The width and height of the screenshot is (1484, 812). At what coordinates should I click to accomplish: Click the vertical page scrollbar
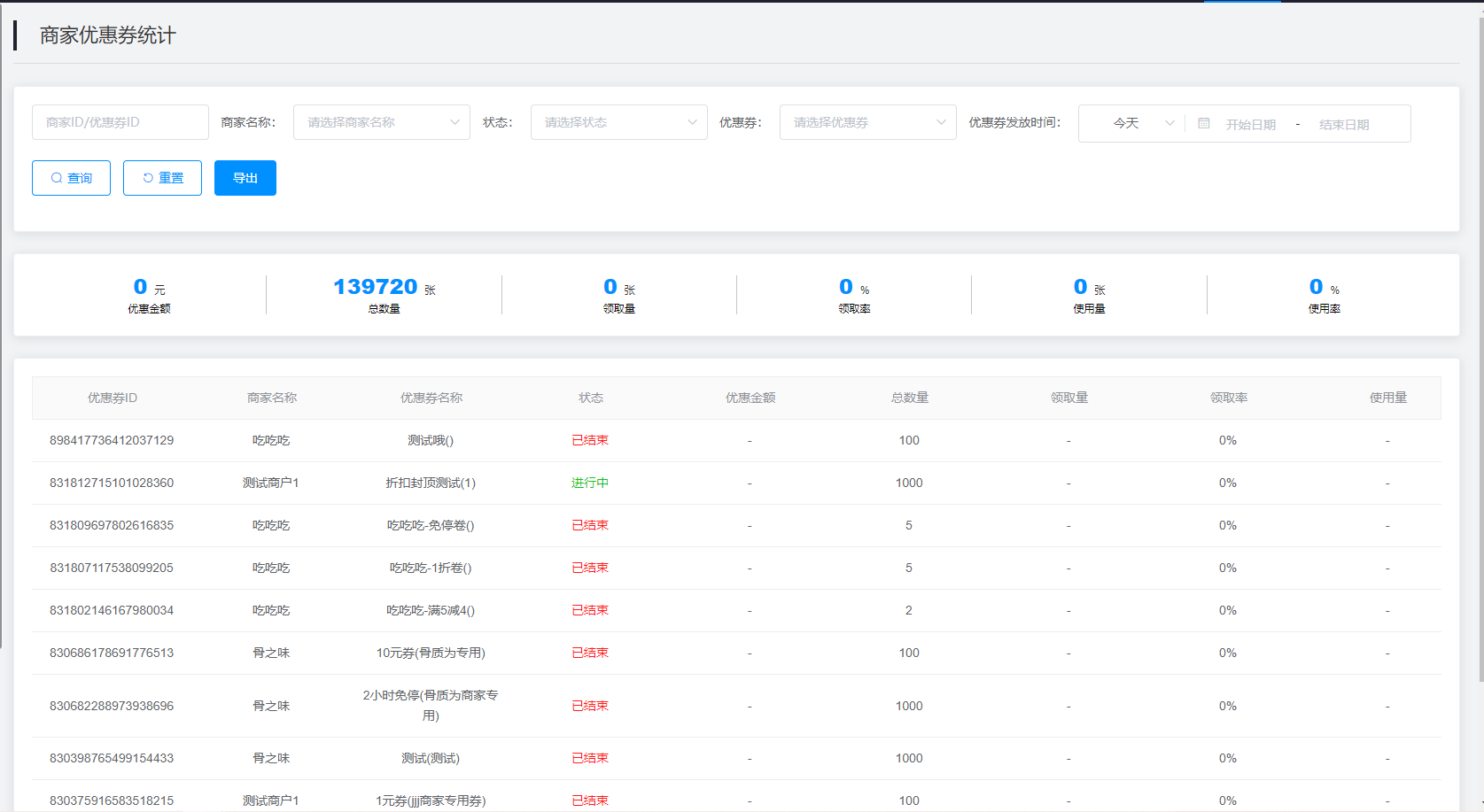pyautogui.click(x=1480, y=354)
